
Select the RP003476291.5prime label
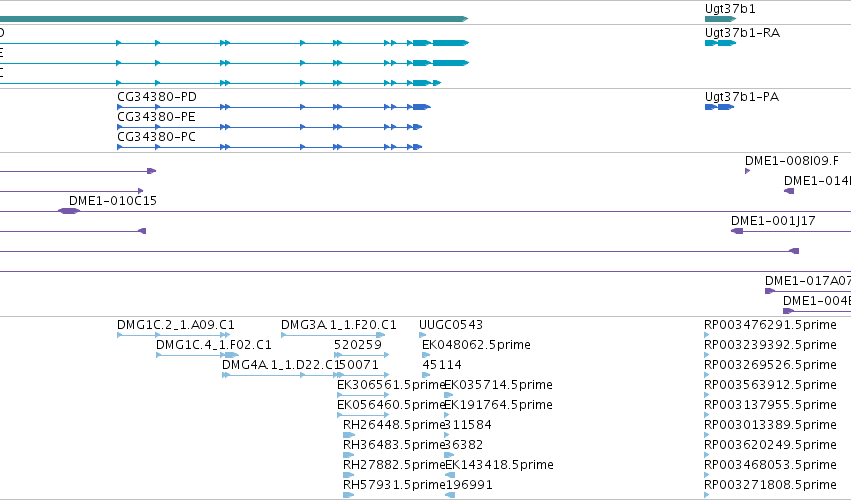[x=770, y=325]
